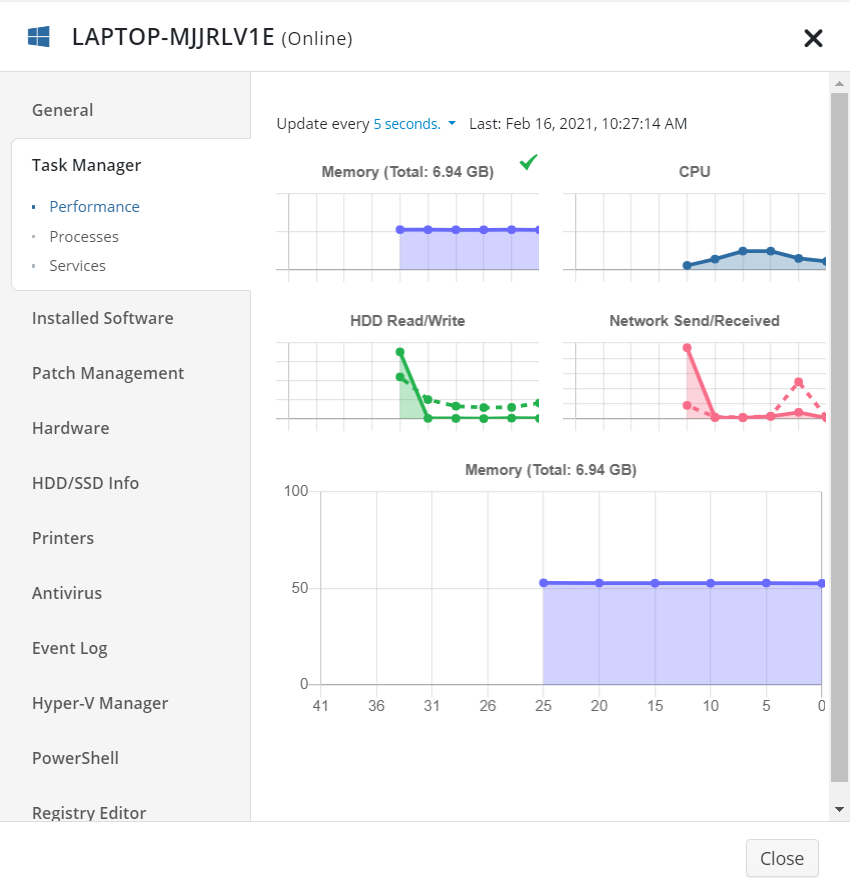The height and width of the screenshot is (892, 850).
Task: View Patch Management
Action: pyautogui.click(x=108, y=372)
